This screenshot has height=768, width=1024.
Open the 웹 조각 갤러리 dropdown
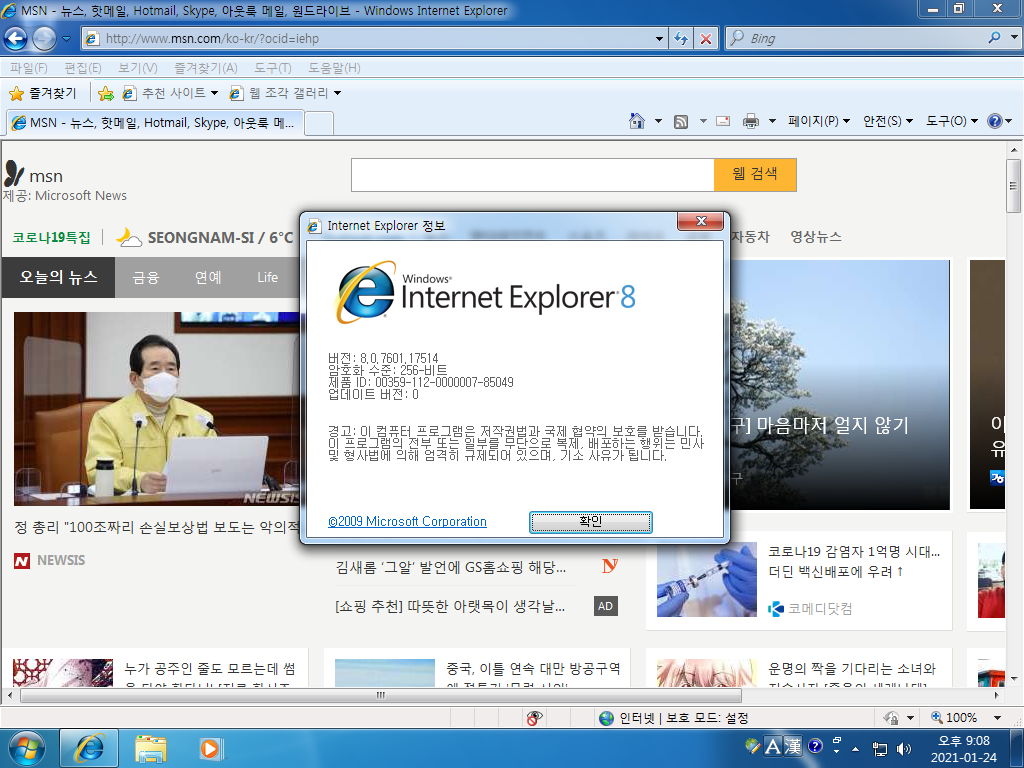tap(338, 93)
